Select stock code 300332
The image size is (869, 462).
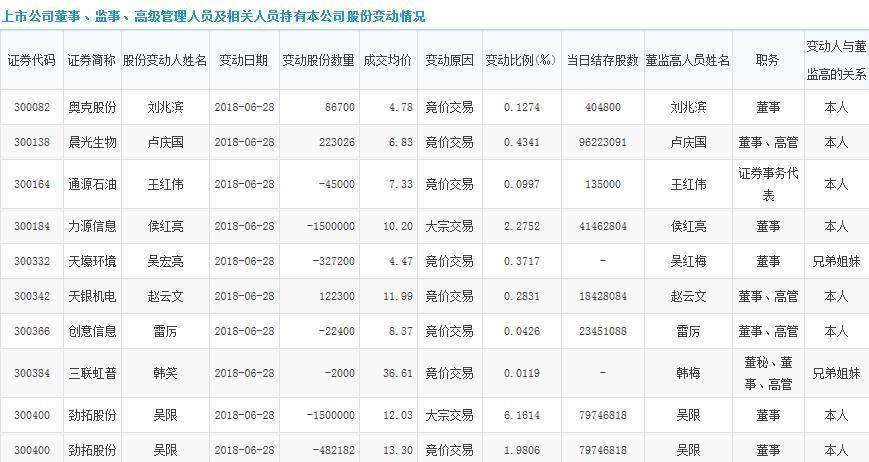click(x=32, y=261)
